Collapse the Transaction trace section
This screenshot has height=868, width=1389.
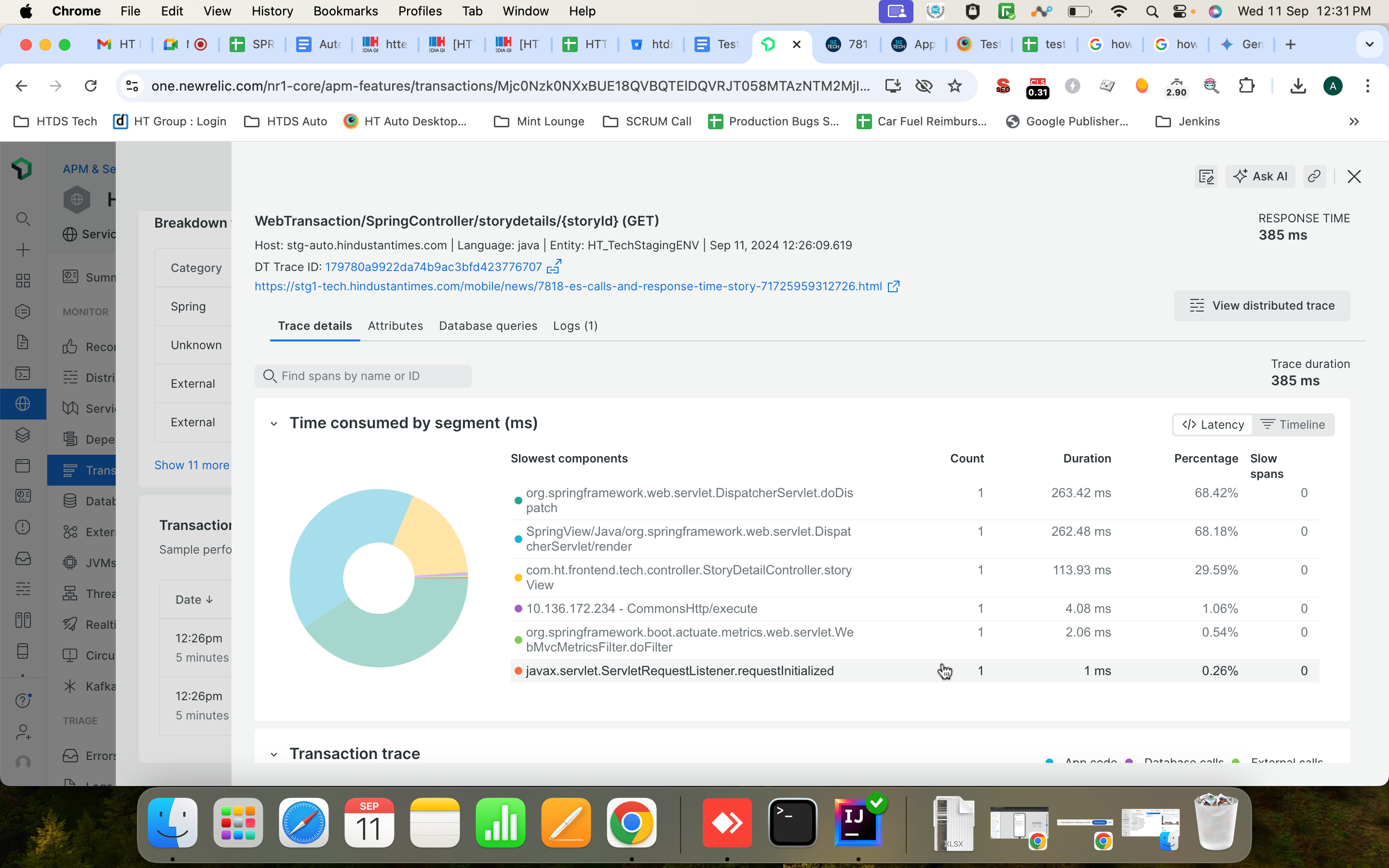(x=274, y=754)
